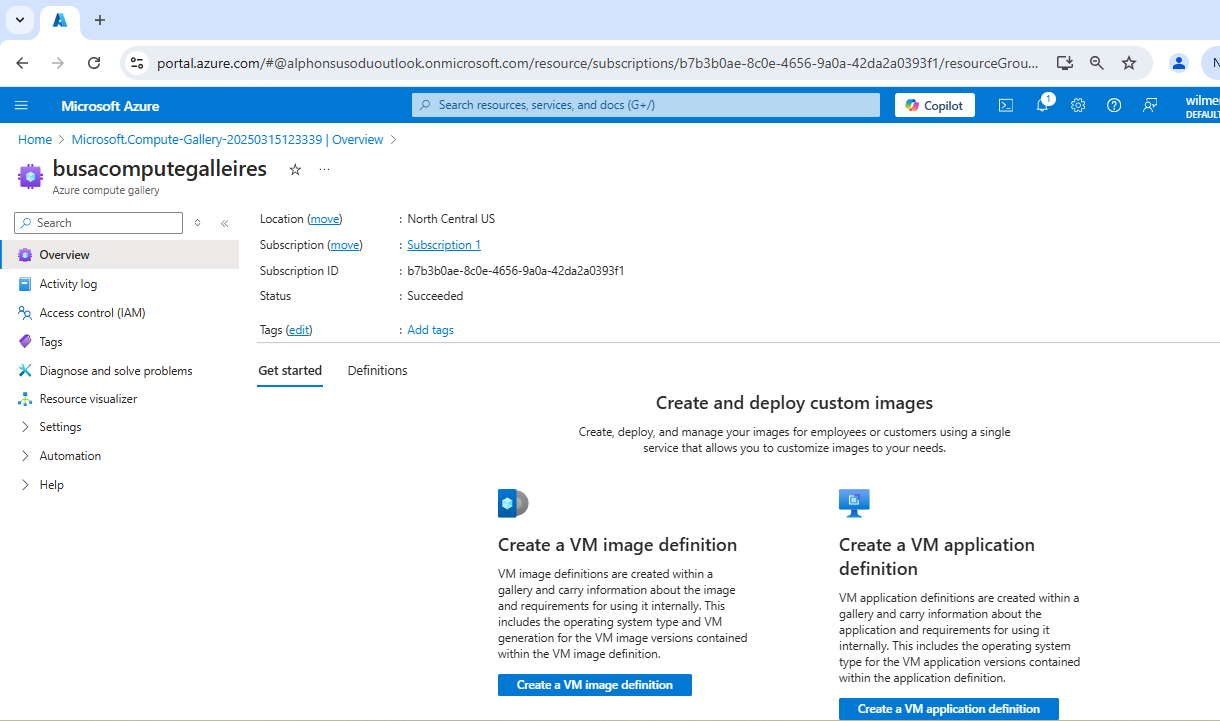Bookmark this page with the star icon
This screenshot has width=1220, height=721.
pos(1129,63)
